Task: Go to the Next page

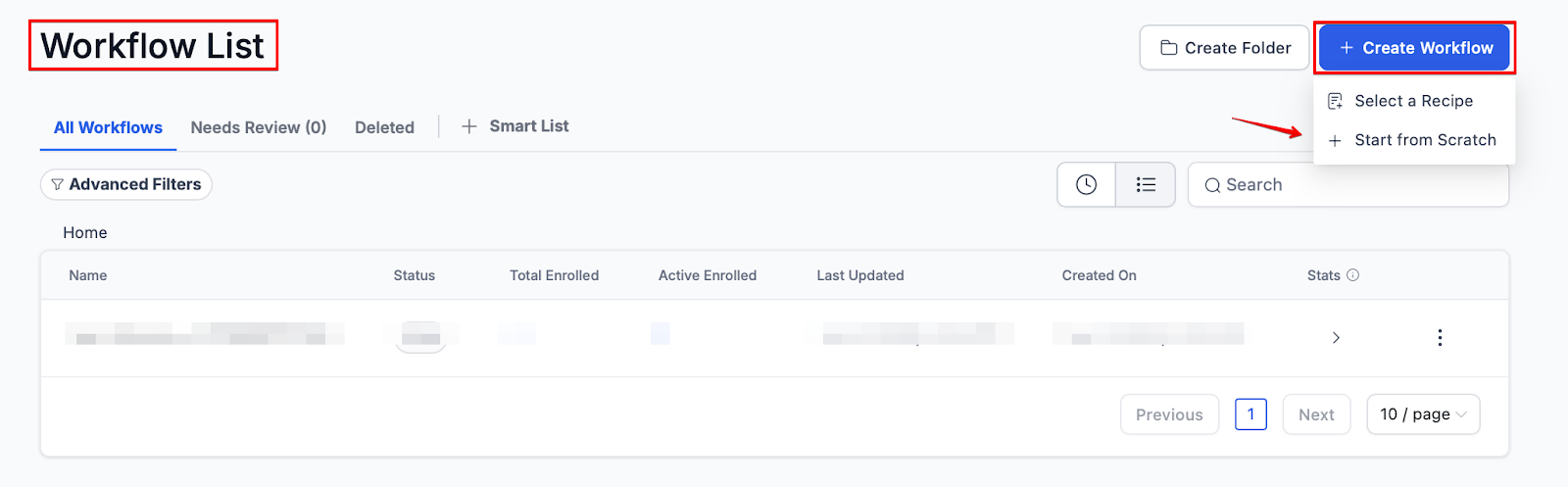Action: (1316, 414)
